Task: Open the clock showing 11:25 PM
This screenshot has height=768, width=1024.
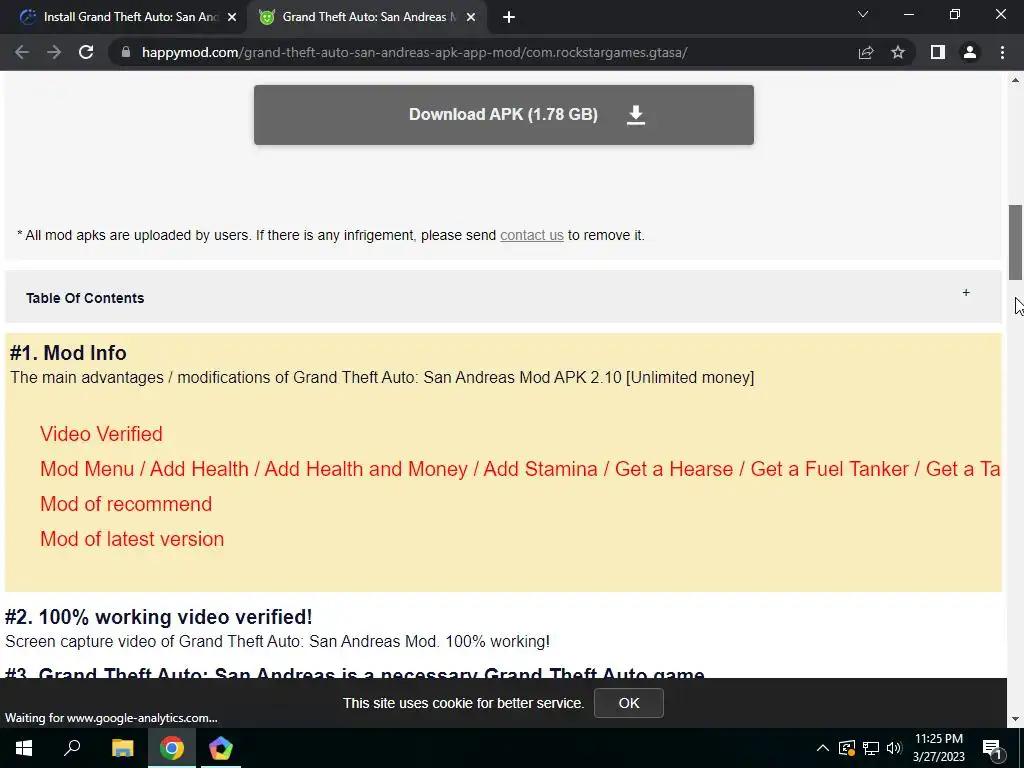Action: (938, 748)
